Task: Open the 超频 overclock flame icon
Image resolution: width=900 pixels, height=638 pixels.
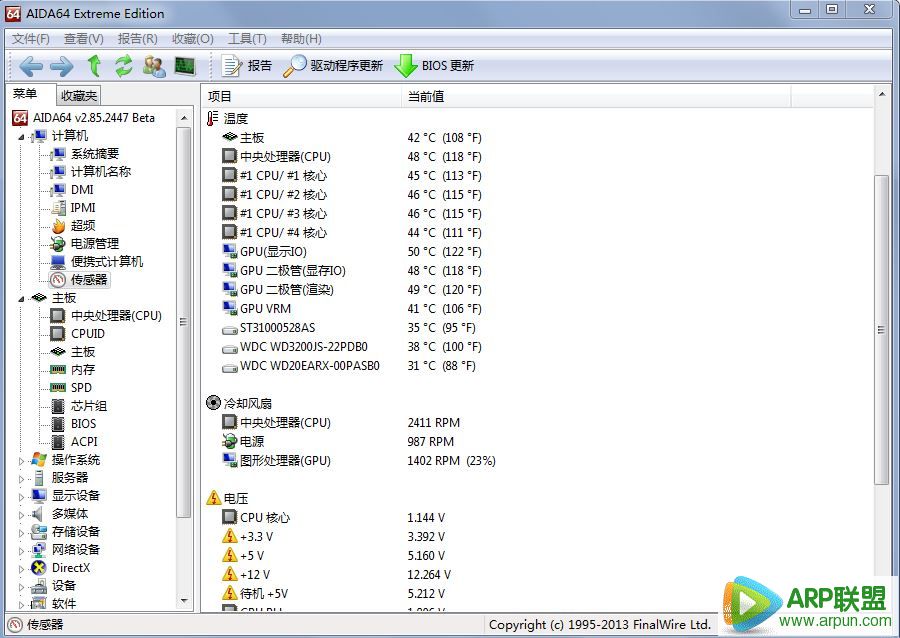Action: 58,225
